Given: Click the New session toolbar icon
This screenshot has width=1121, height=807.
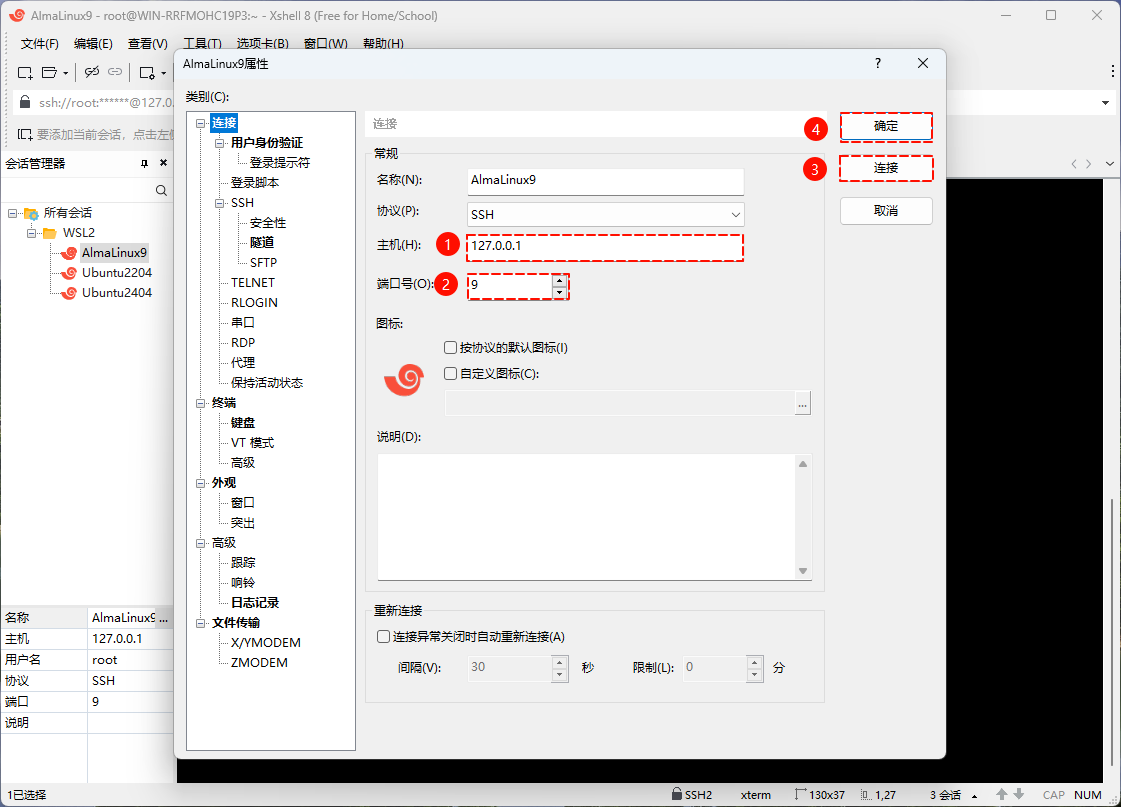Looking at the screenshot, I should [24, 72].
